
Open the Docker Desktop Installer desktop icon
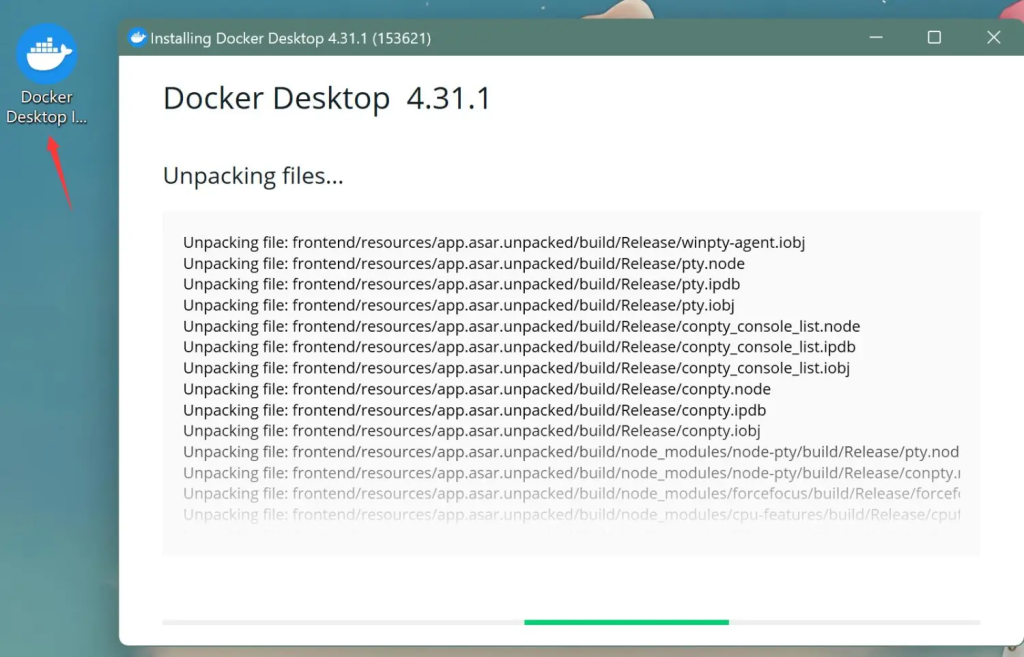pos(46,74)
